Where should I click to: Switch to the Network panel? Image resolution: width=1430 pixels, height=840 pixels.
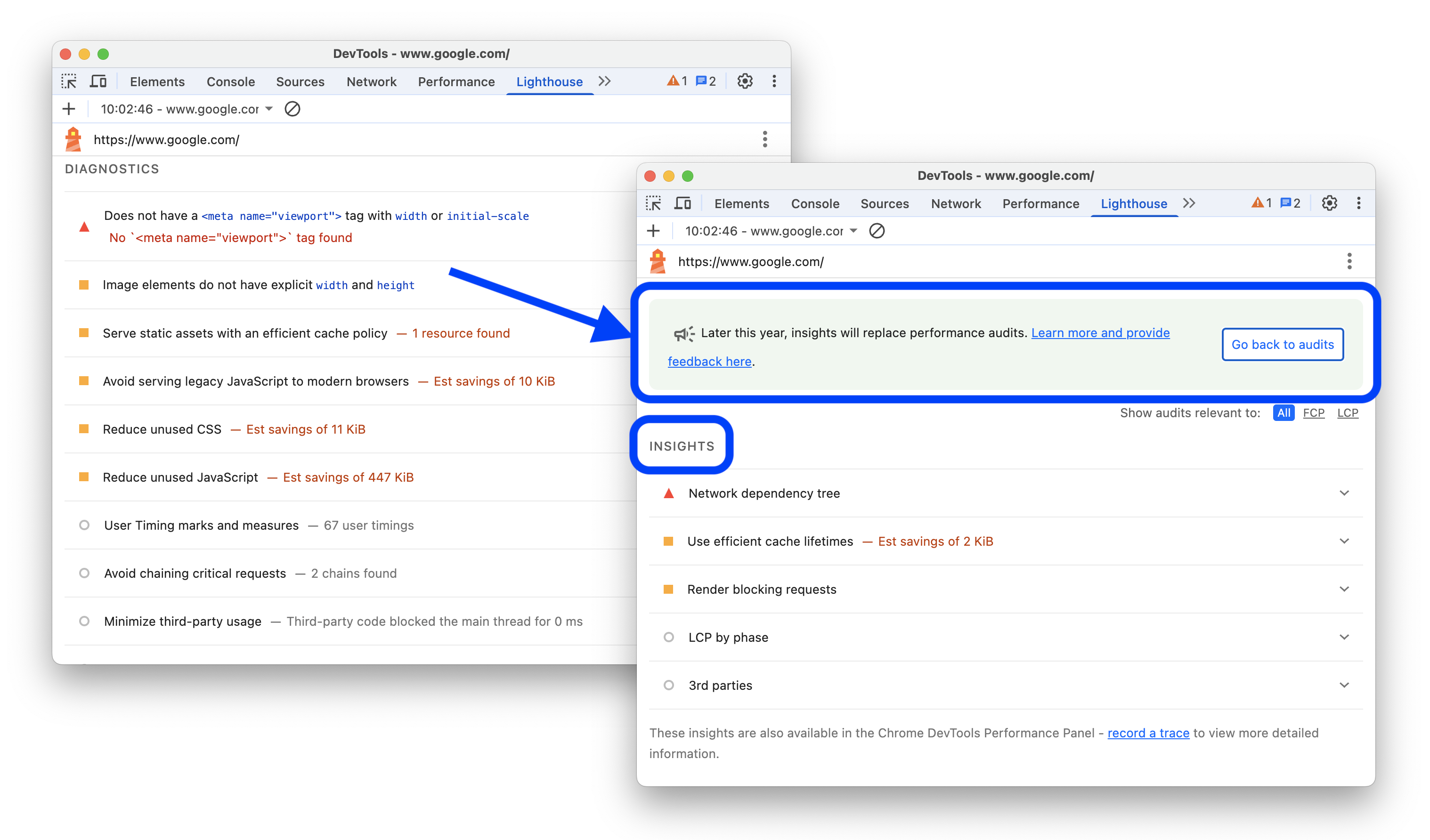(956, 203)
